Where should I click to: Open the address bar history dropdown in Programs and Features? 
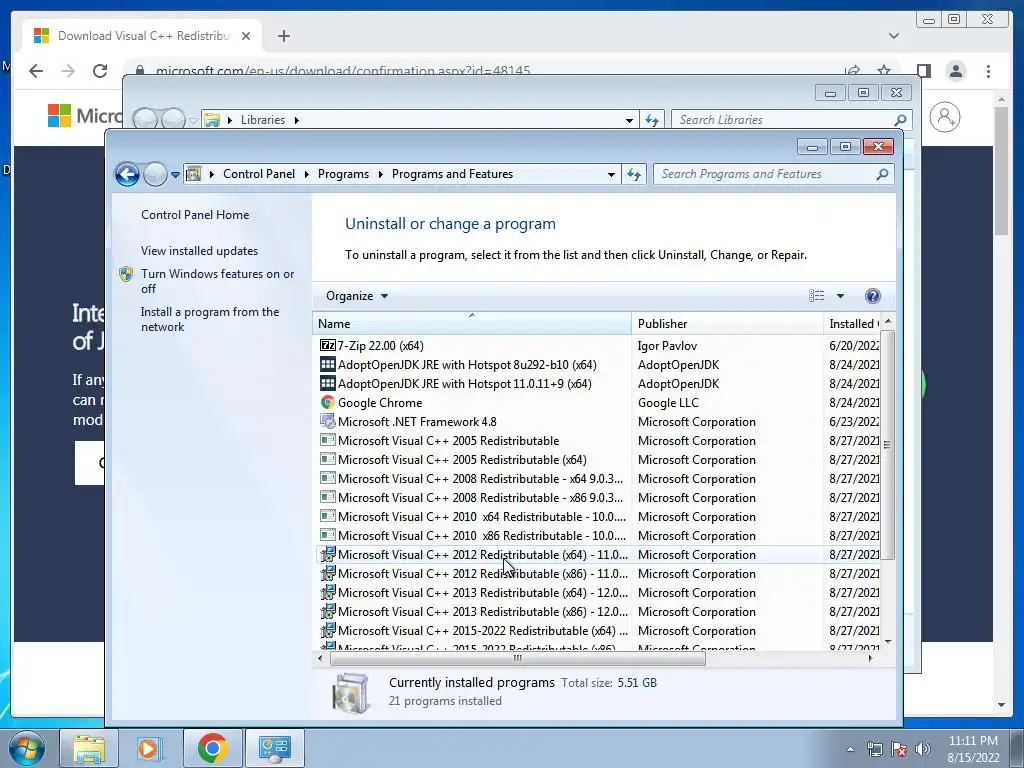tap(611, 174)
